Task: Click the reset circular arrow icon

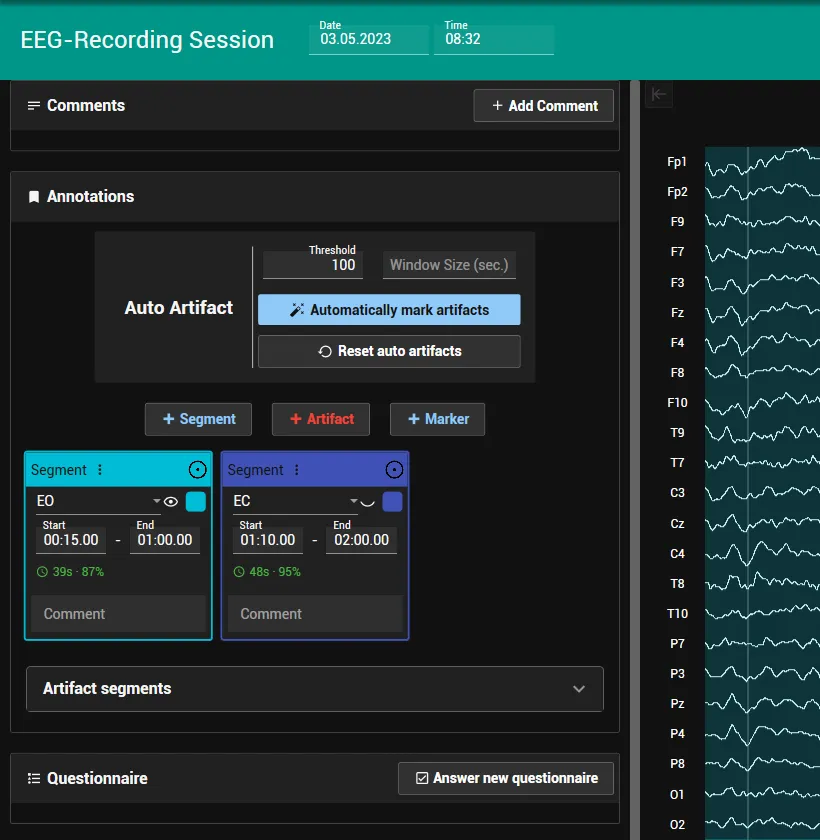Action: coord(325,351)
